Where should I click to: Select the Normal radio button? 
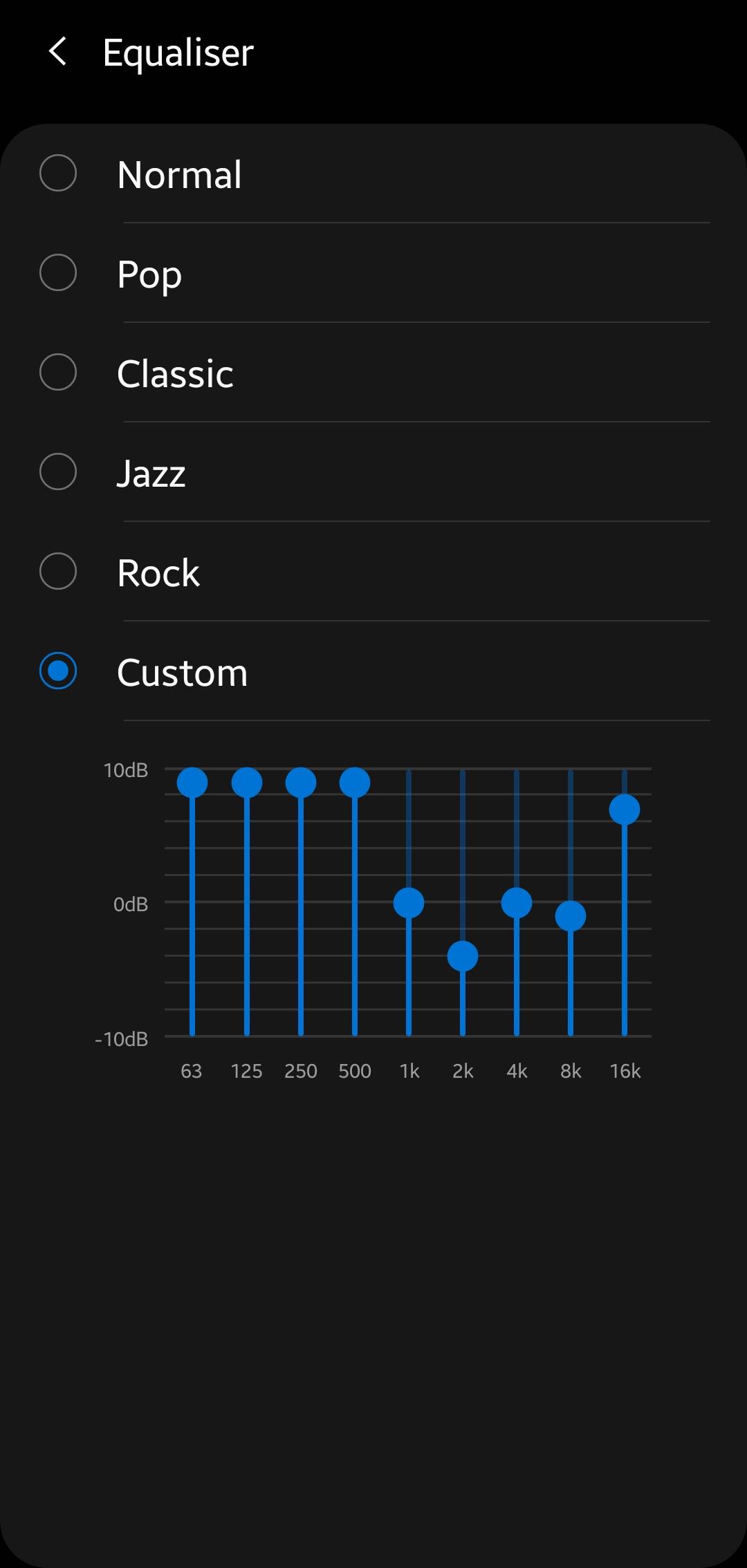(x=58, y=173)
